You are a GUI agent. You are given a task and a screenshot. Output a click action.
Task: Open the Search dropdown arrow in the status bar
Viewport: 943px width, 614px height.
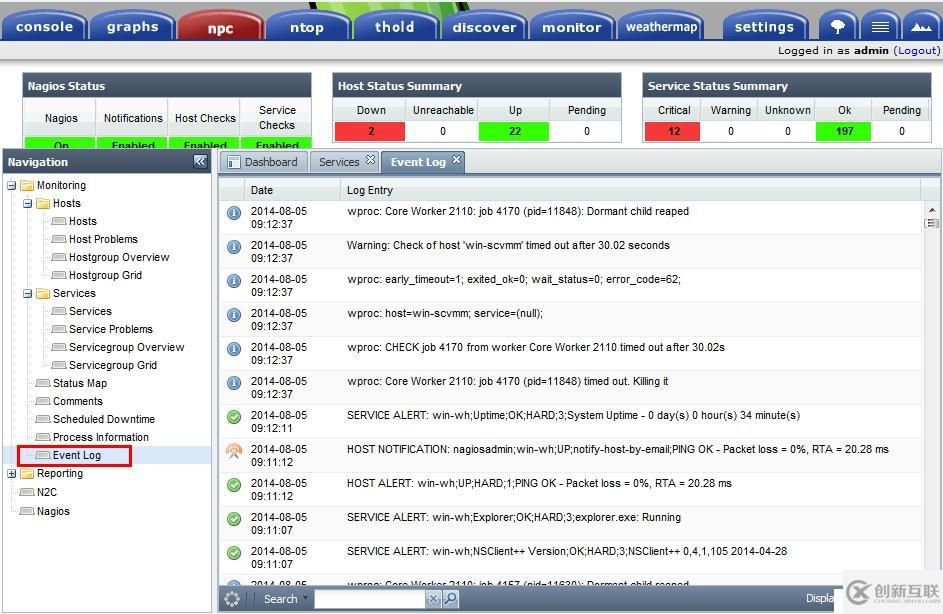coord(305,598)
